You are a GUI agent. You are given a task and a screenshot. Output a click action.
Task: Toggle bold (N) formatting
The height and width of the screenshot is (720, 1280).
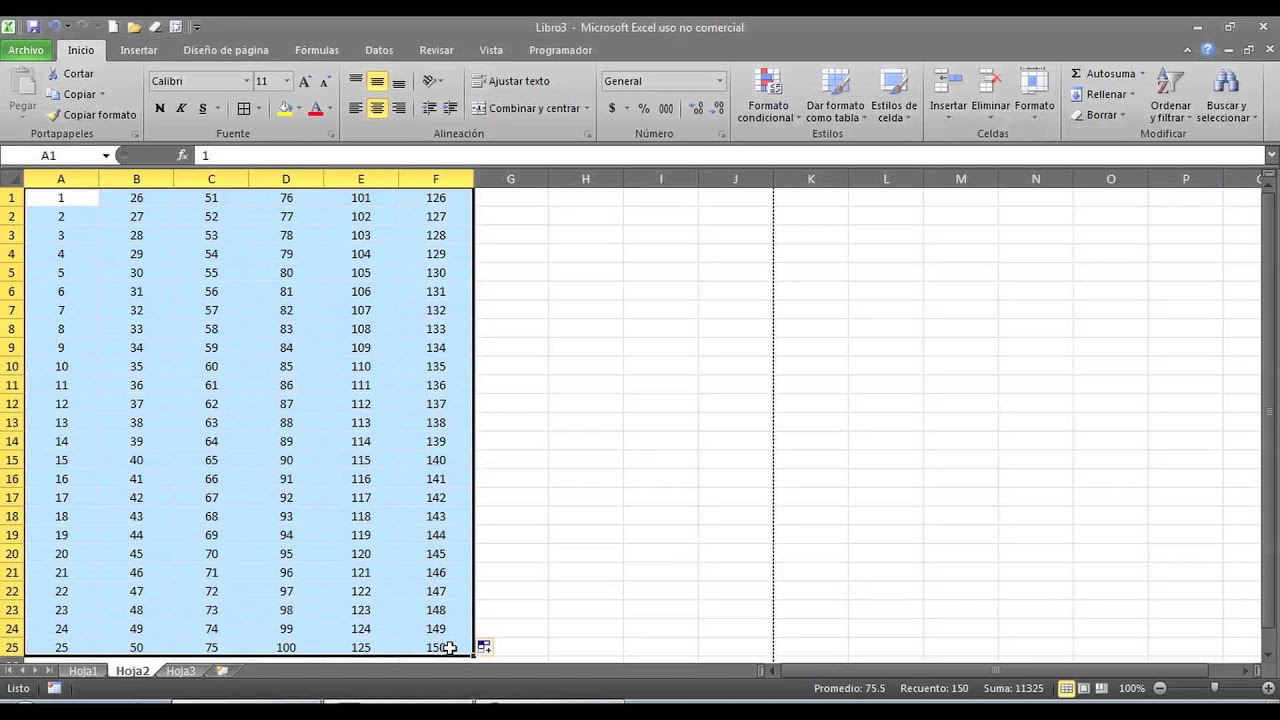click(x=160, y=108)
